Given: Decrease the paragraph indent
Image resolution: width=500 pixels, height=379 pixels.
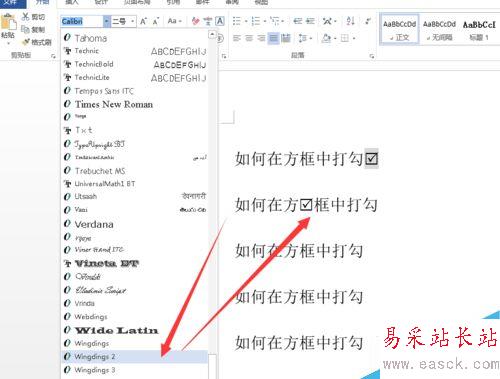Looking at the screenshot, I should click(x=298, y=21).
